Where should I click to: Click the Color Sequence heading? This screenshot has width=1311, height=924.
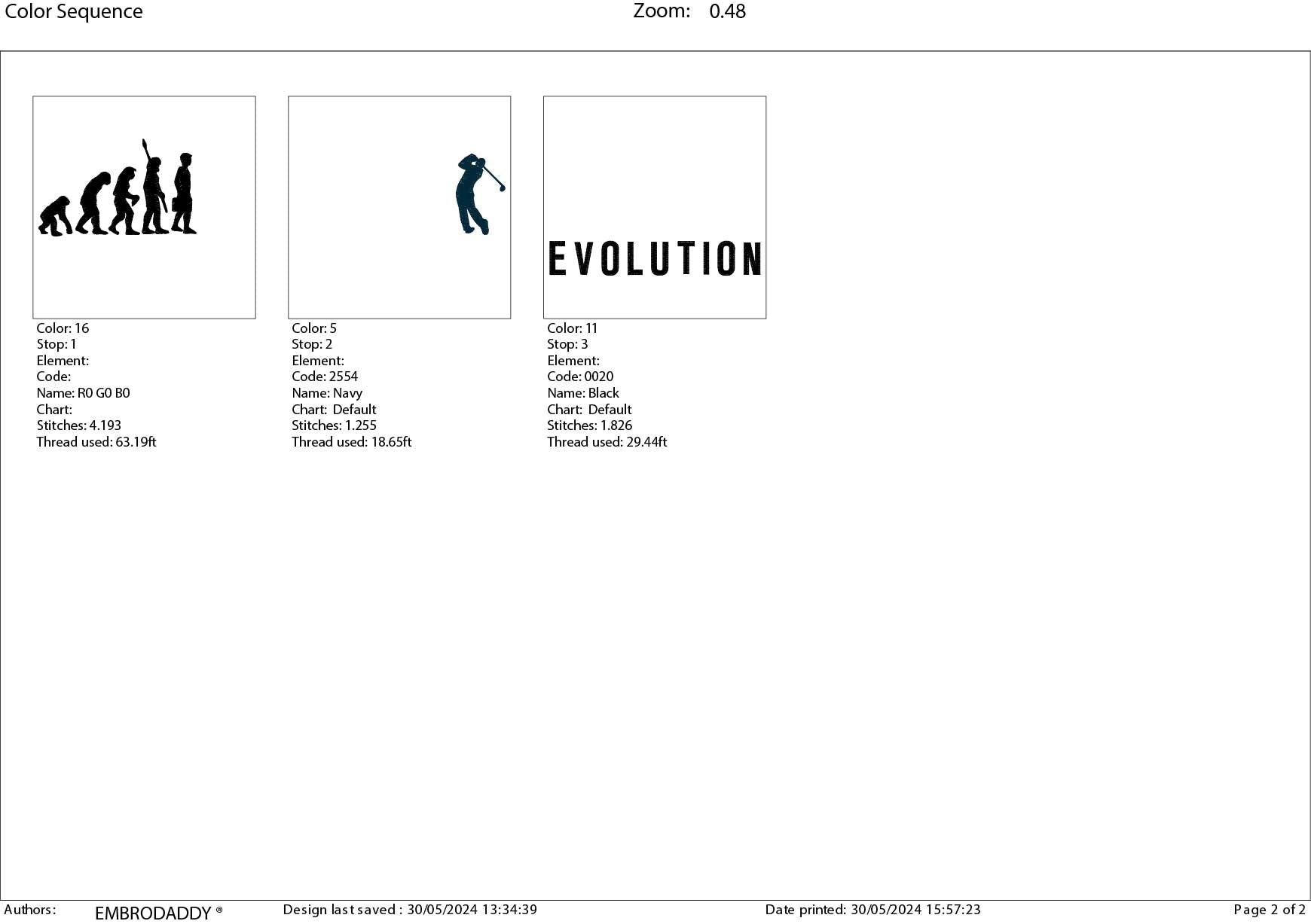pos(74,12)
